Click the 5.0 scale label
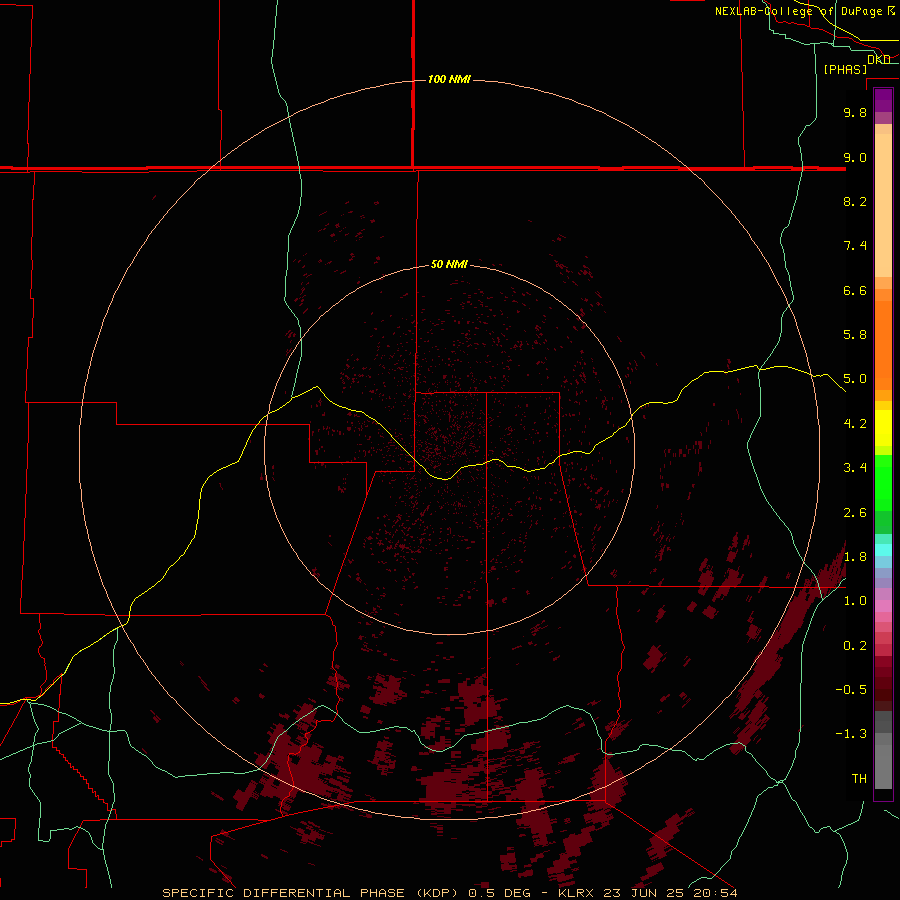900x900 pixels. 855,379
